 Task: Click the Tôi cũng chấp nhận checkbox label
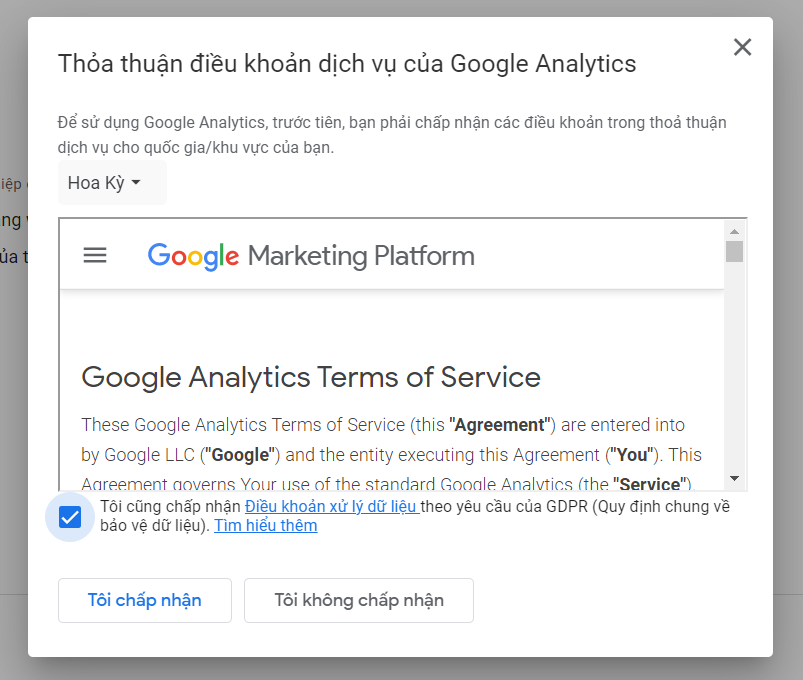[170, 506]
